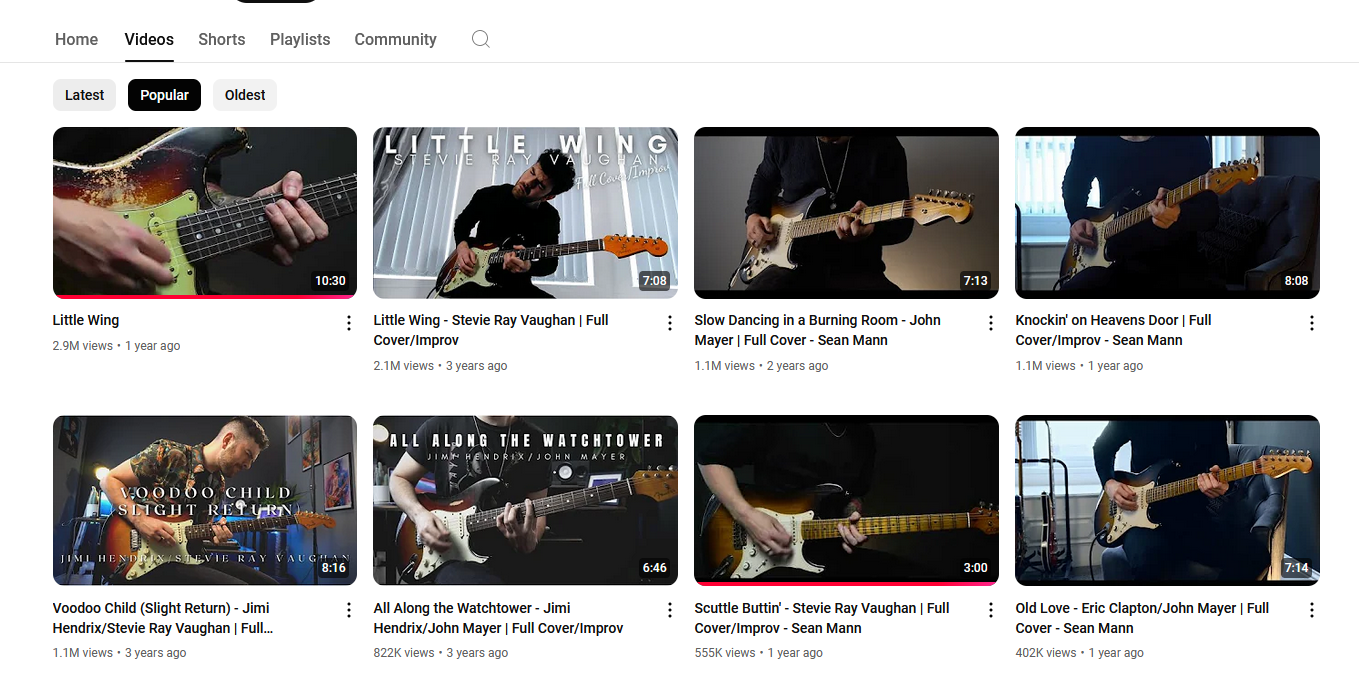Viewport: 1359px width, 689px height.
Task: Open the Playlists tab
Action: 300,39
